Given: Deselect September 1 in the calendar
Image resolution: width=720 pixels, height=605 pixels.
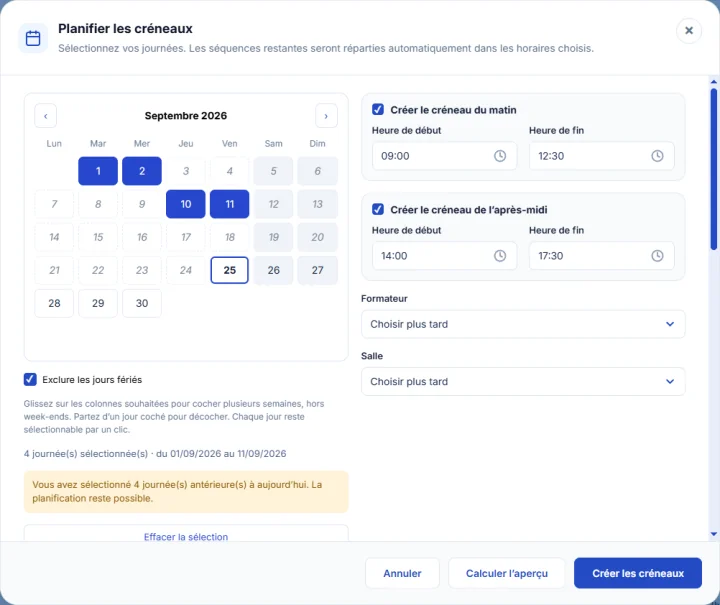Looking at the screenshot, I should pos(98,171).
